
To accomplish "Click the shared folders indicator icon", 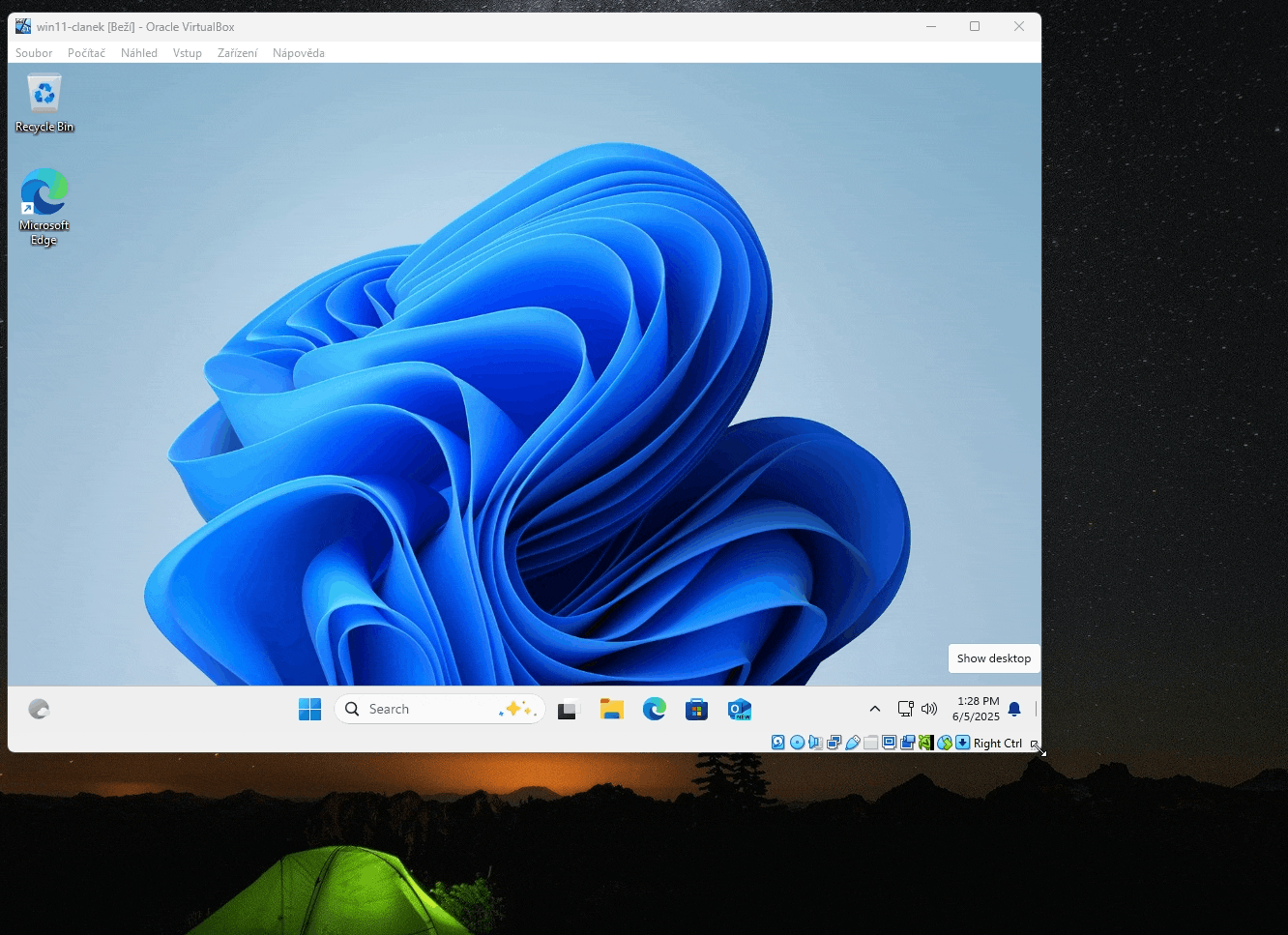I will tap(870, 743).
